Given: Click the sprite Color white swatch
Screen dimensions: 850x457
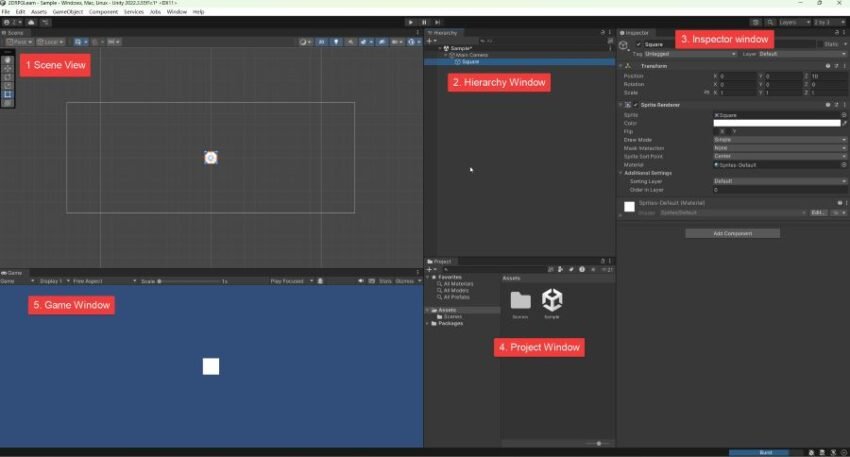Looking at the screenshot, I should point(777,123).
